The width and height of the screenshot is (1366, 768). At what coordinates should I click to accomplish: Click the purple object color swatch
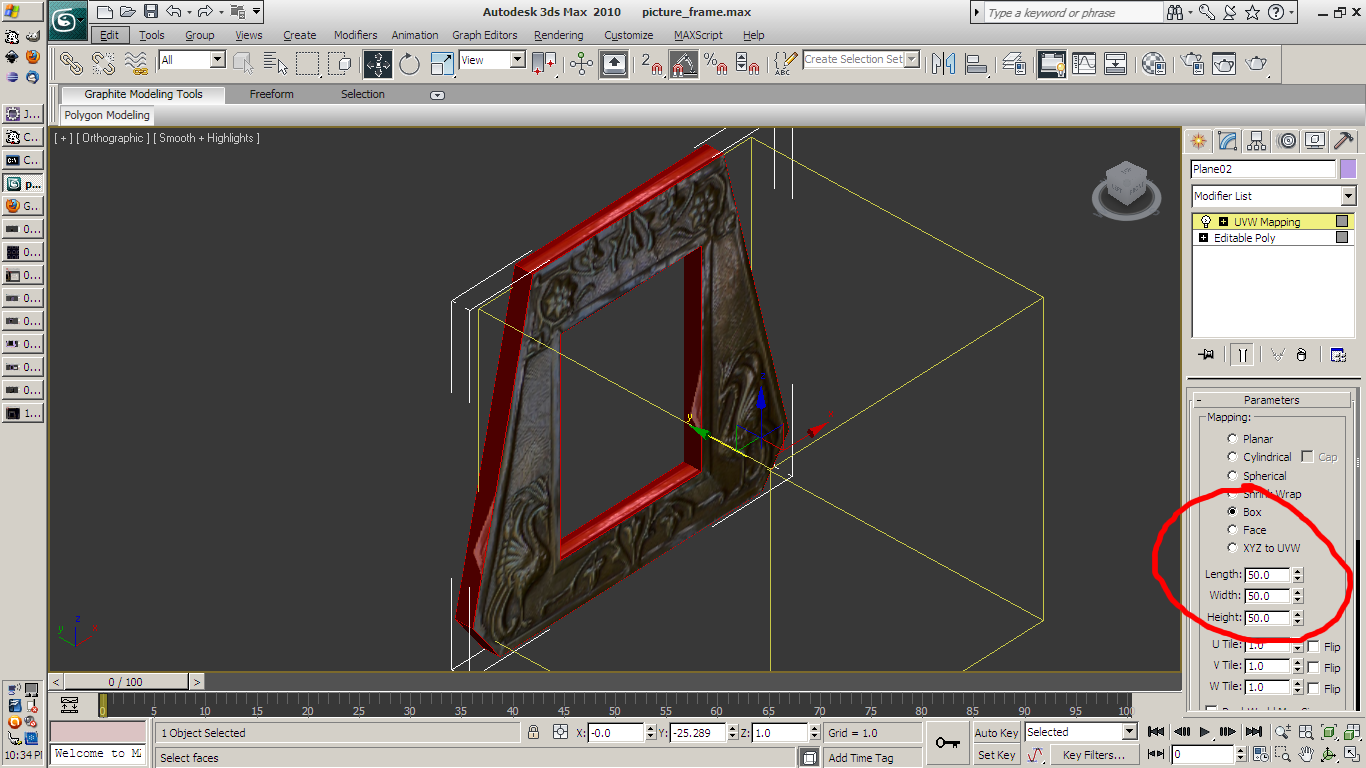(x=1348, y=169)
